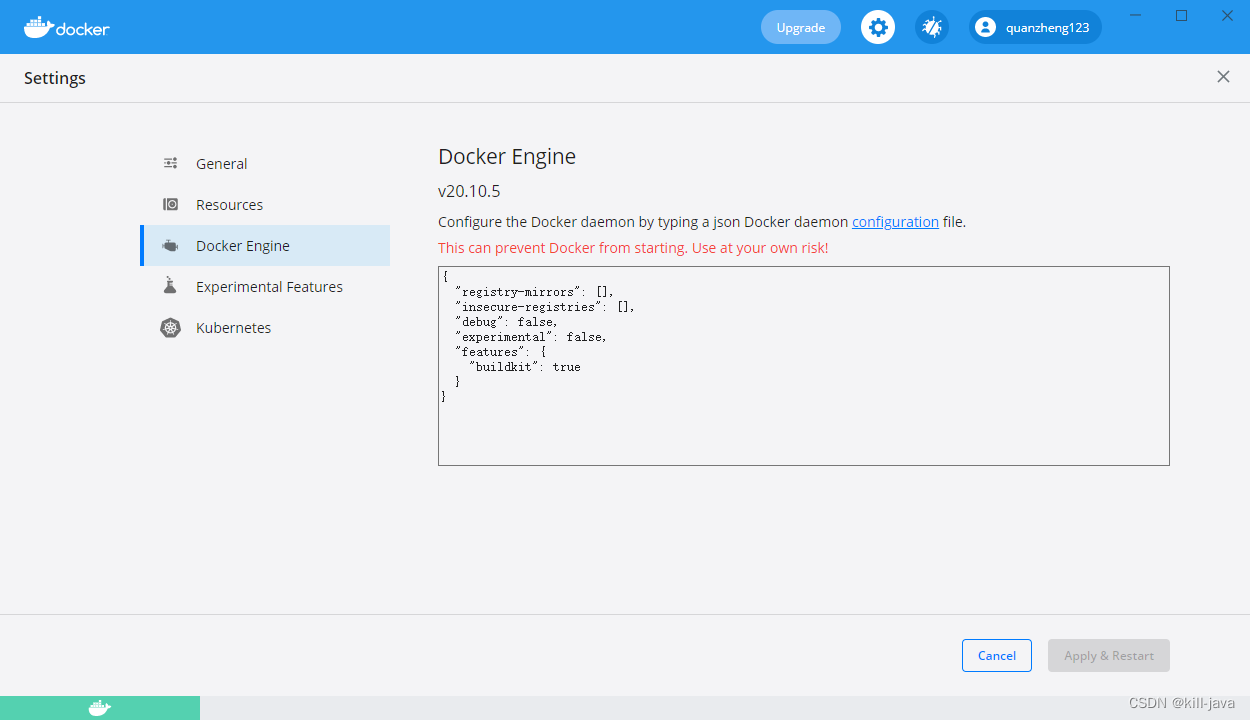
Task: Minimize the Docker Desktop window
Action: 1135,15
